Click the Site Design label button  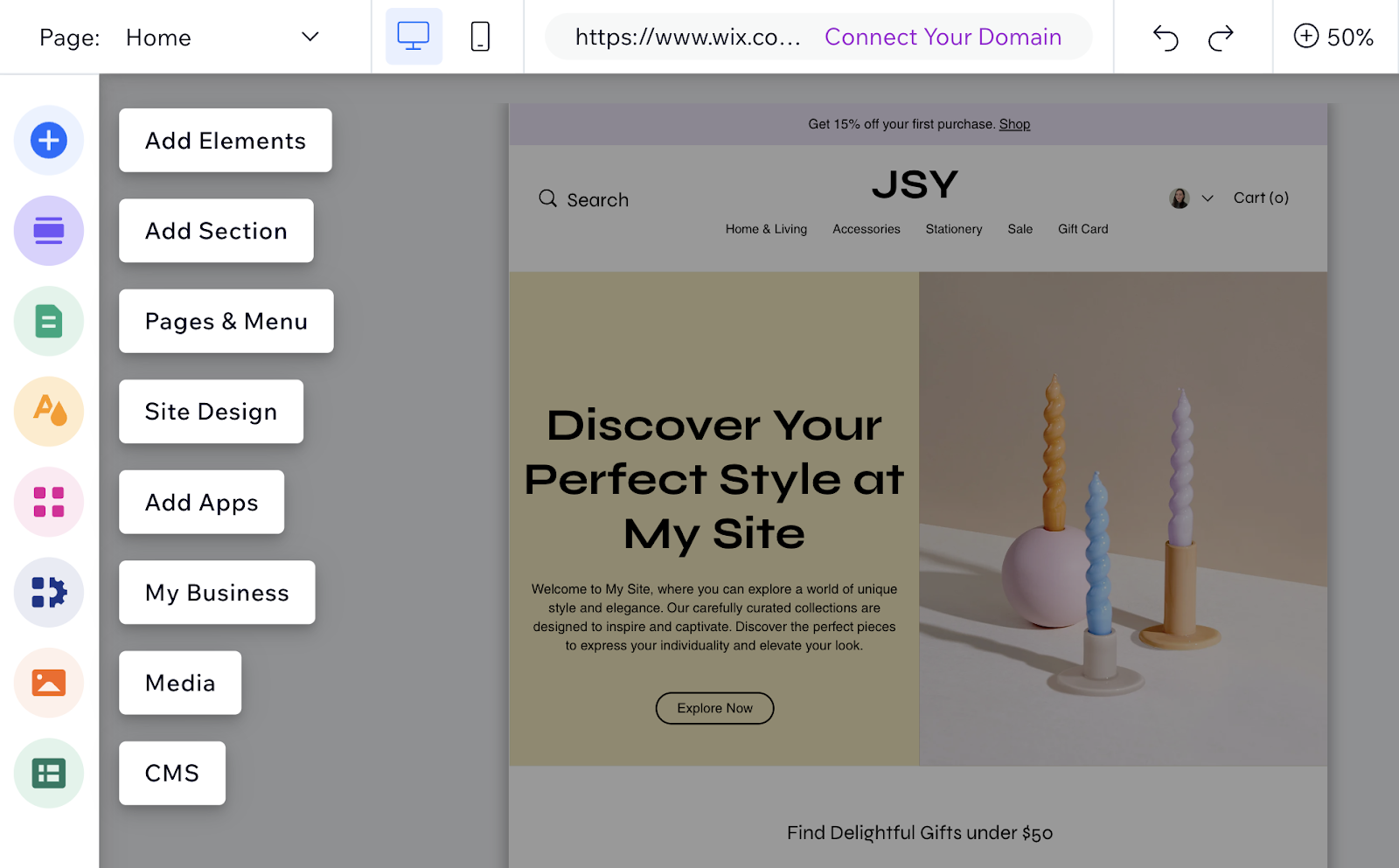point(212,412)
